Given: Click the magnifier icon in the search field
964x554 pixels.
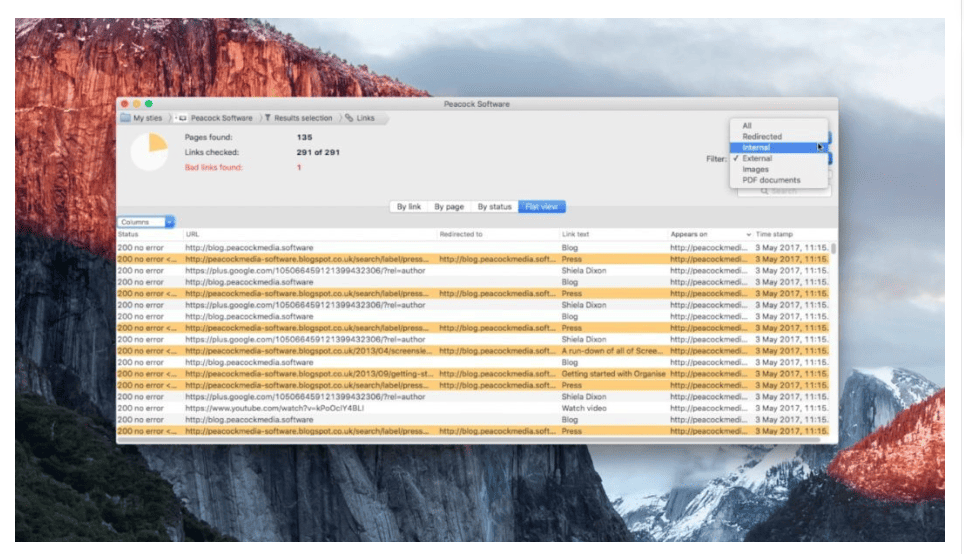Looking at the screenshot, I should (764, 191).
